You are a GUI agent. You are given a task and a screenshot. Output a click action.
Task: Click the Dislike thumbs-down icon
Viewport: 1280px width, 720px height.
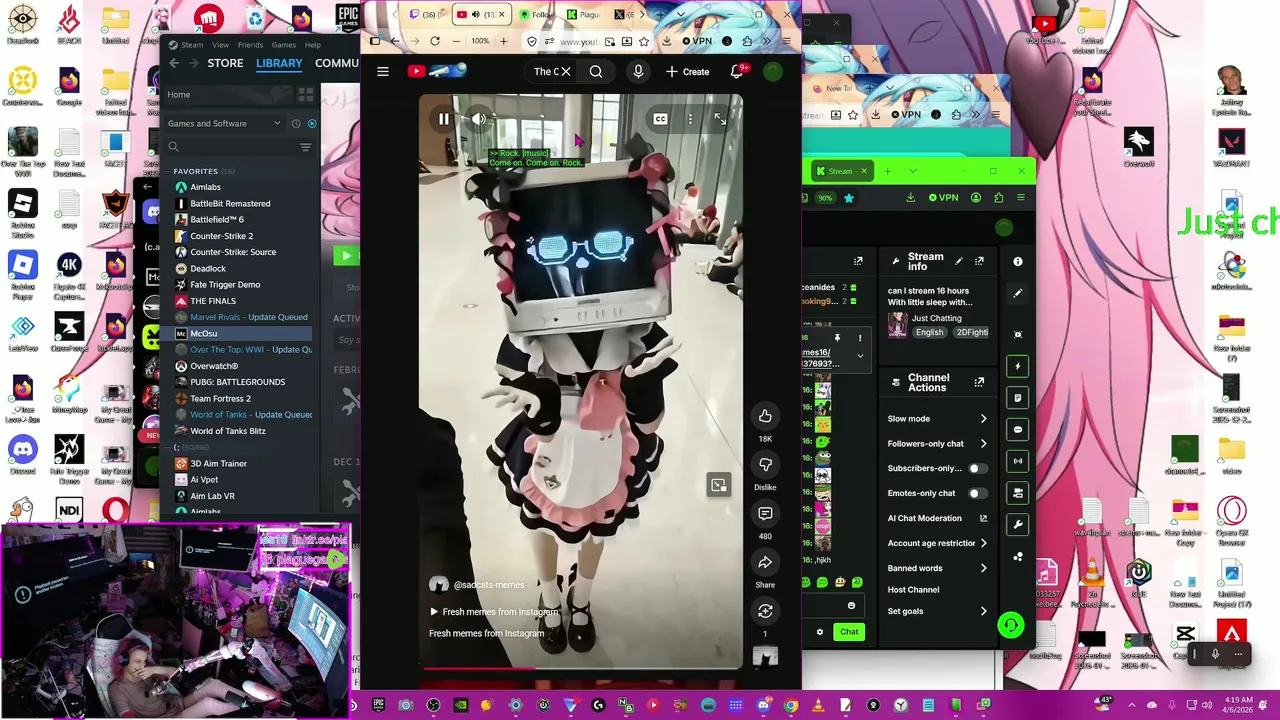click(x=765, y=465)
